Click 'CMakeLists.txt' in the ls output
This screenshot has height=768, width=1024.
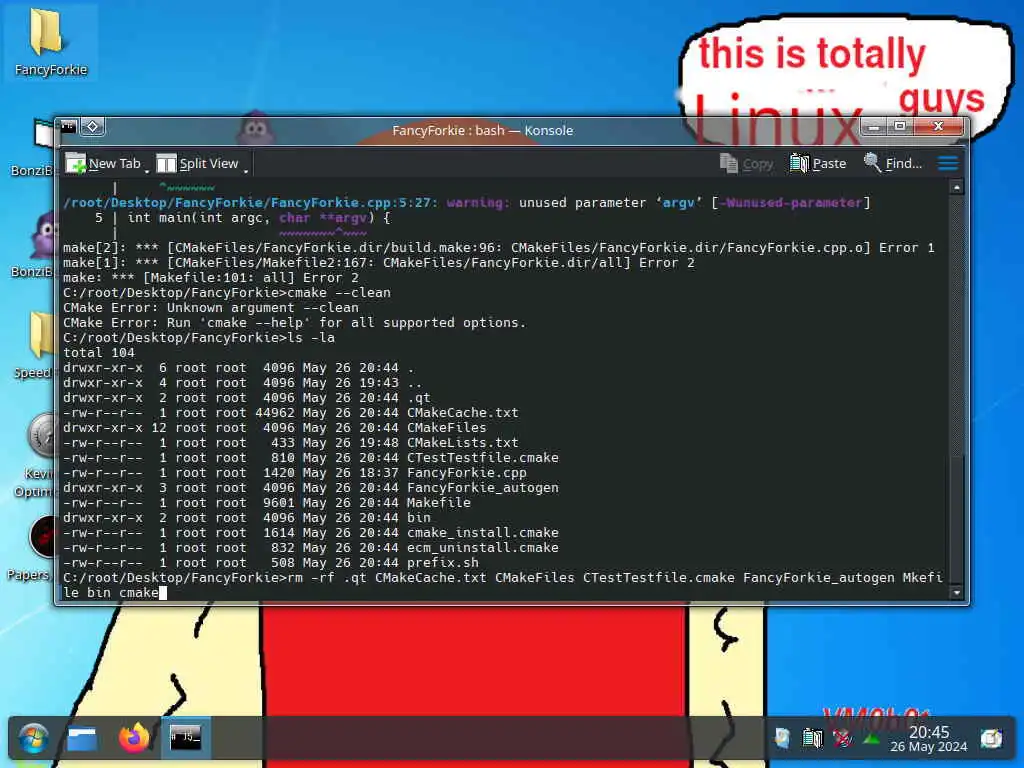coord(462,443)
